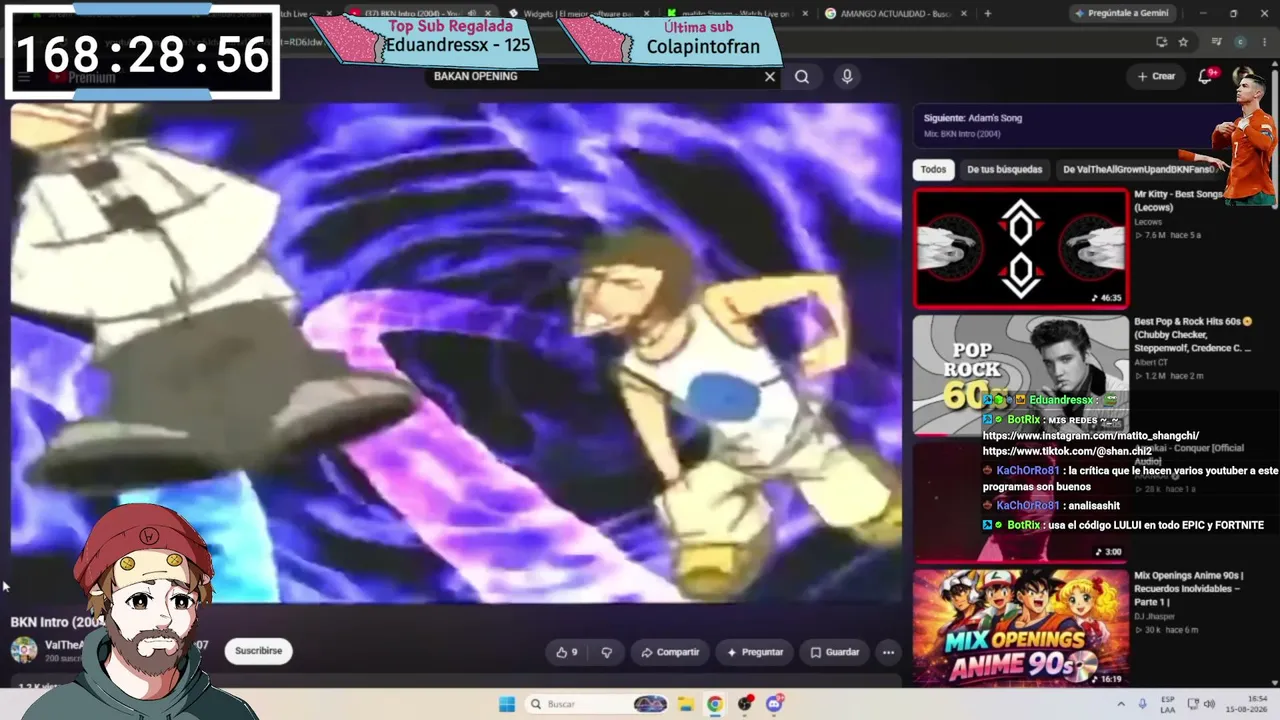
Task: Open OBS Studio from the taskbar
Action: click(745, 704)
